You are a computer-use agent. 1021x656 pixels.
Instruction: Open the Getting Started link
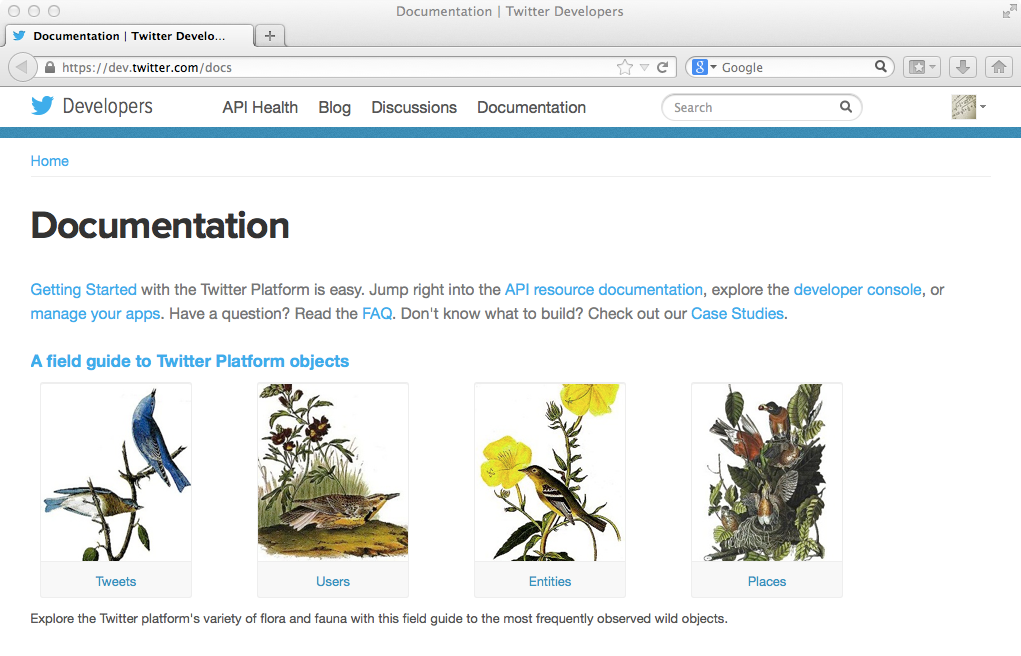(x=83, y=290)
